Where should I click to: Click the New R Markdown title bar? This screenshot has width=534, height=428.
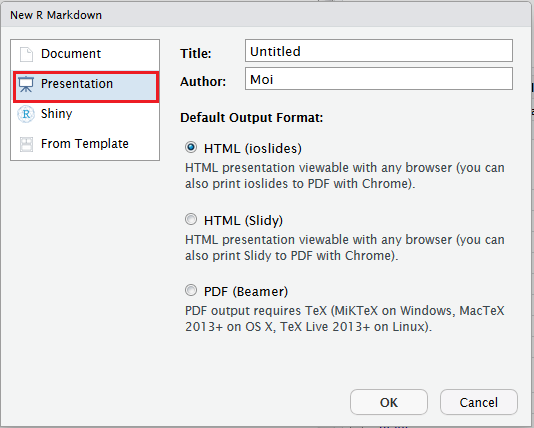[x=266, y=15]
